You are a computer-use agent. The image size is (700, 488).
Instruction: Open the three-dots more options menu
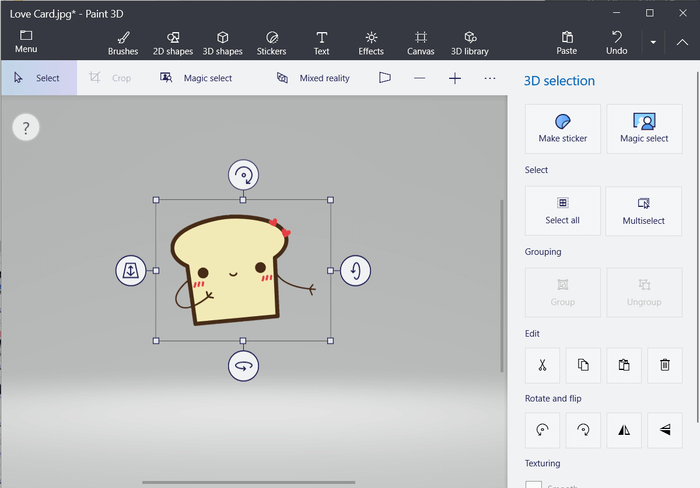pyautogui.click(x=490, y=78)
